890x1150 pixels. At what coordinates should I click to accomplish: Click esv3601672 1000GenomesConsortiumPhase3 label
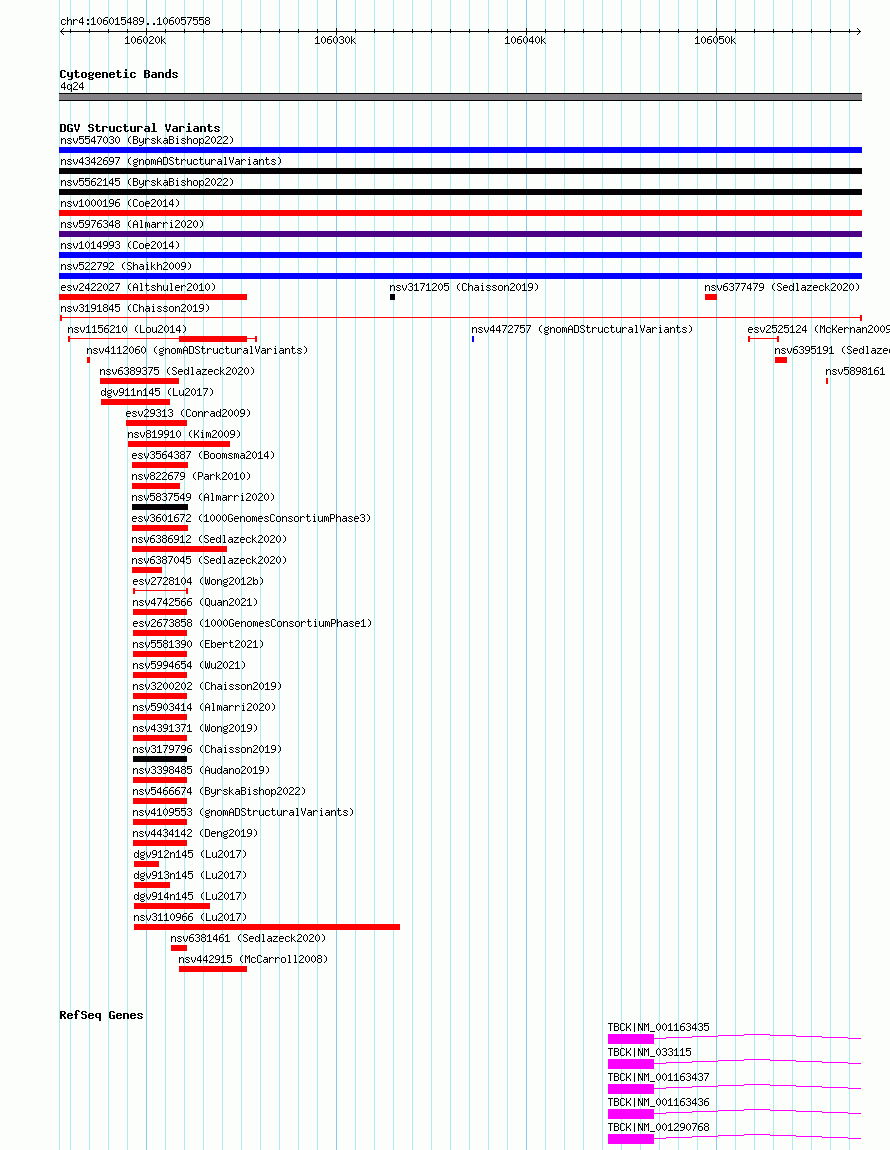[251, 519]
